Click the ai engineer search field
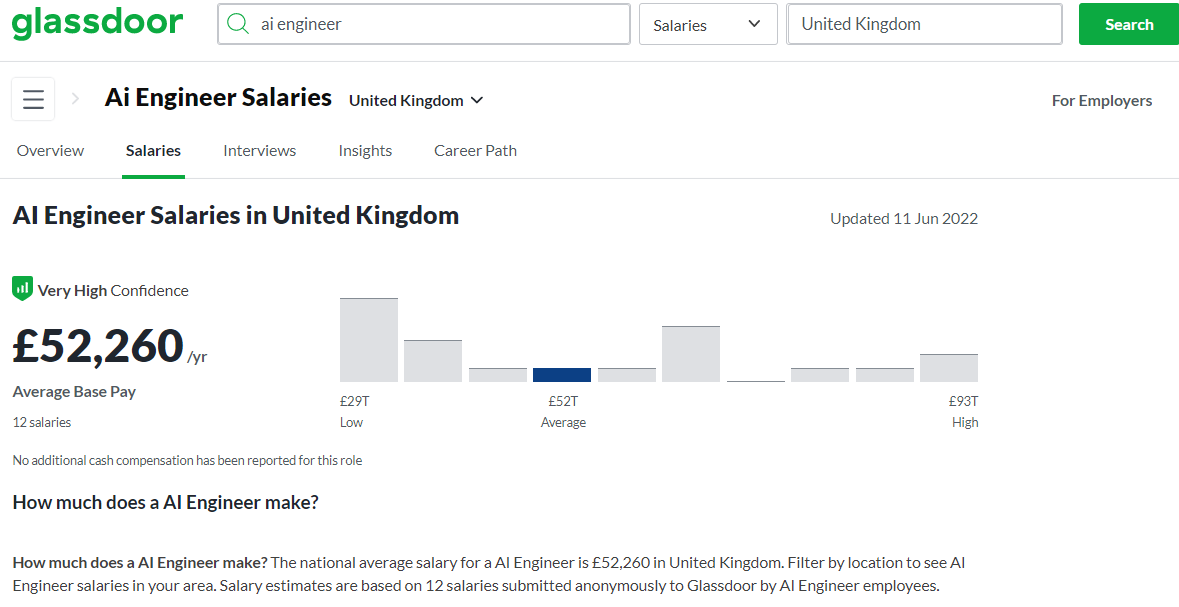This screenshot has height=607, width=1179. coord(440,24)
